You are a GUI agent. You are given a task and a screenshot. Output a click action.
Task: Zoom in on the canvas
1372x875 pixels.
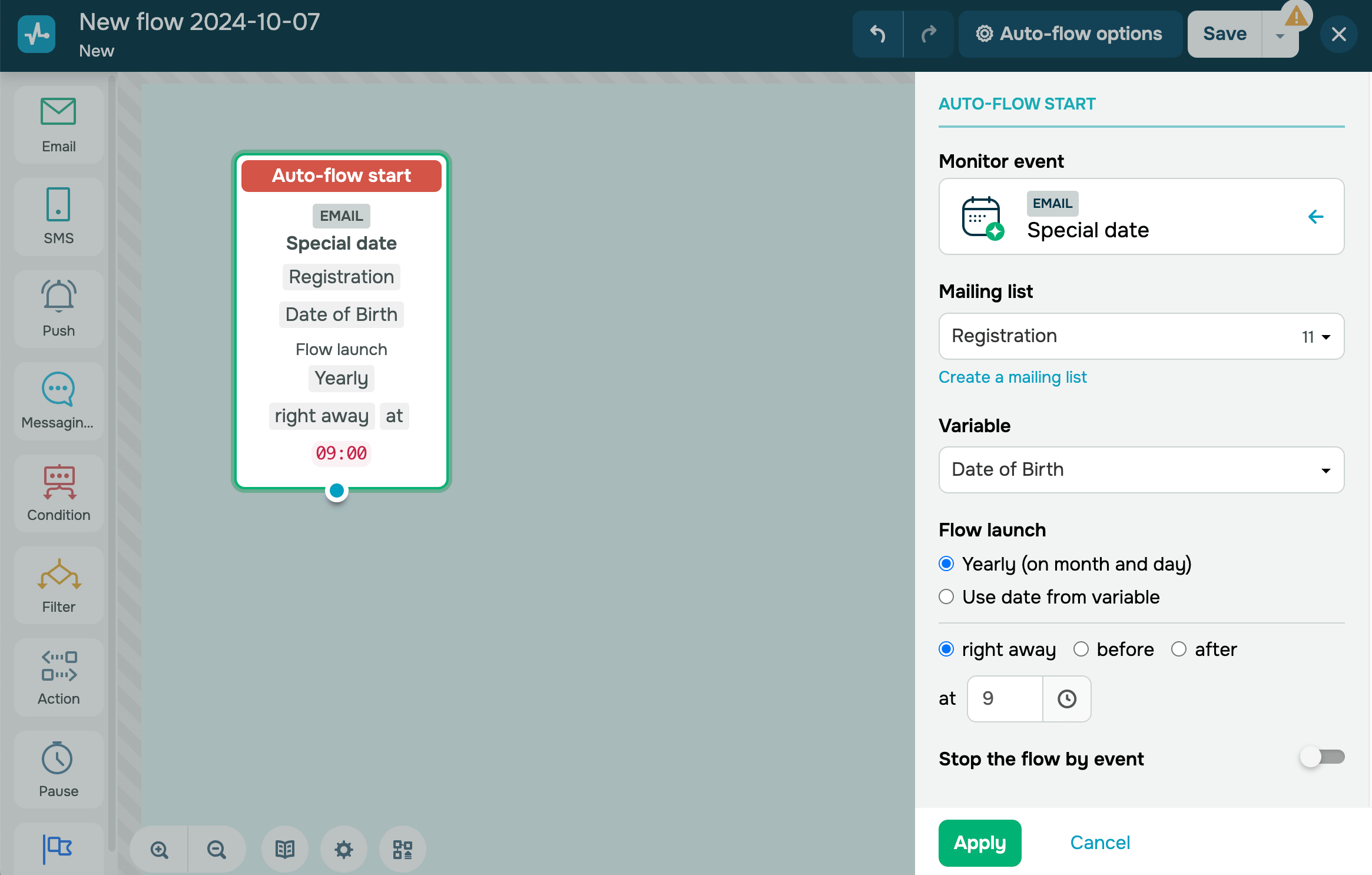pyautogui.click(x=159, y=849)
